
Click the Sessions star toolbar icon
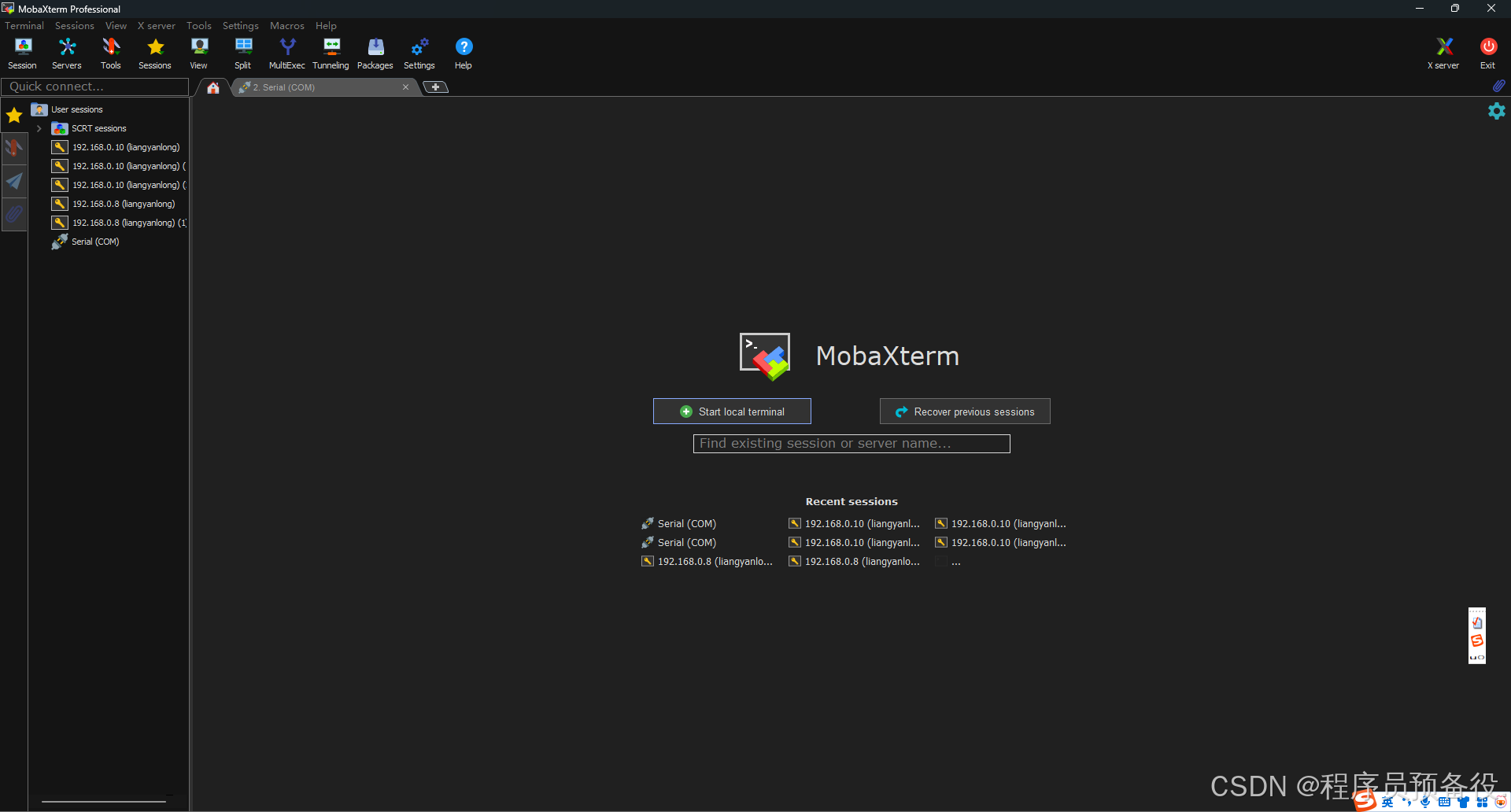tap(155, 54)
